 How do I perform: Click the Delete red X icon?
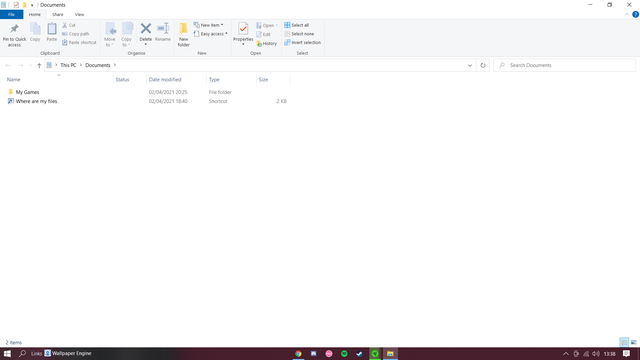[146, 29]
